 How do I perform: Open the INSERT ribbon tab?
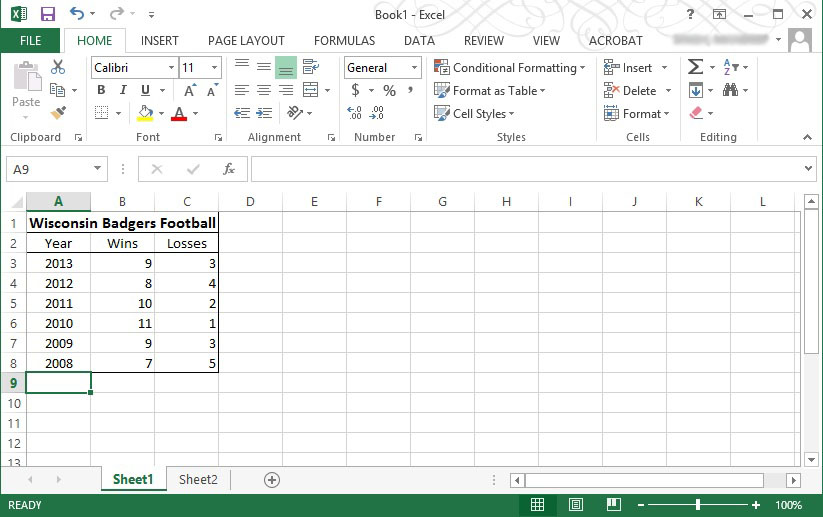click(160, 40)
